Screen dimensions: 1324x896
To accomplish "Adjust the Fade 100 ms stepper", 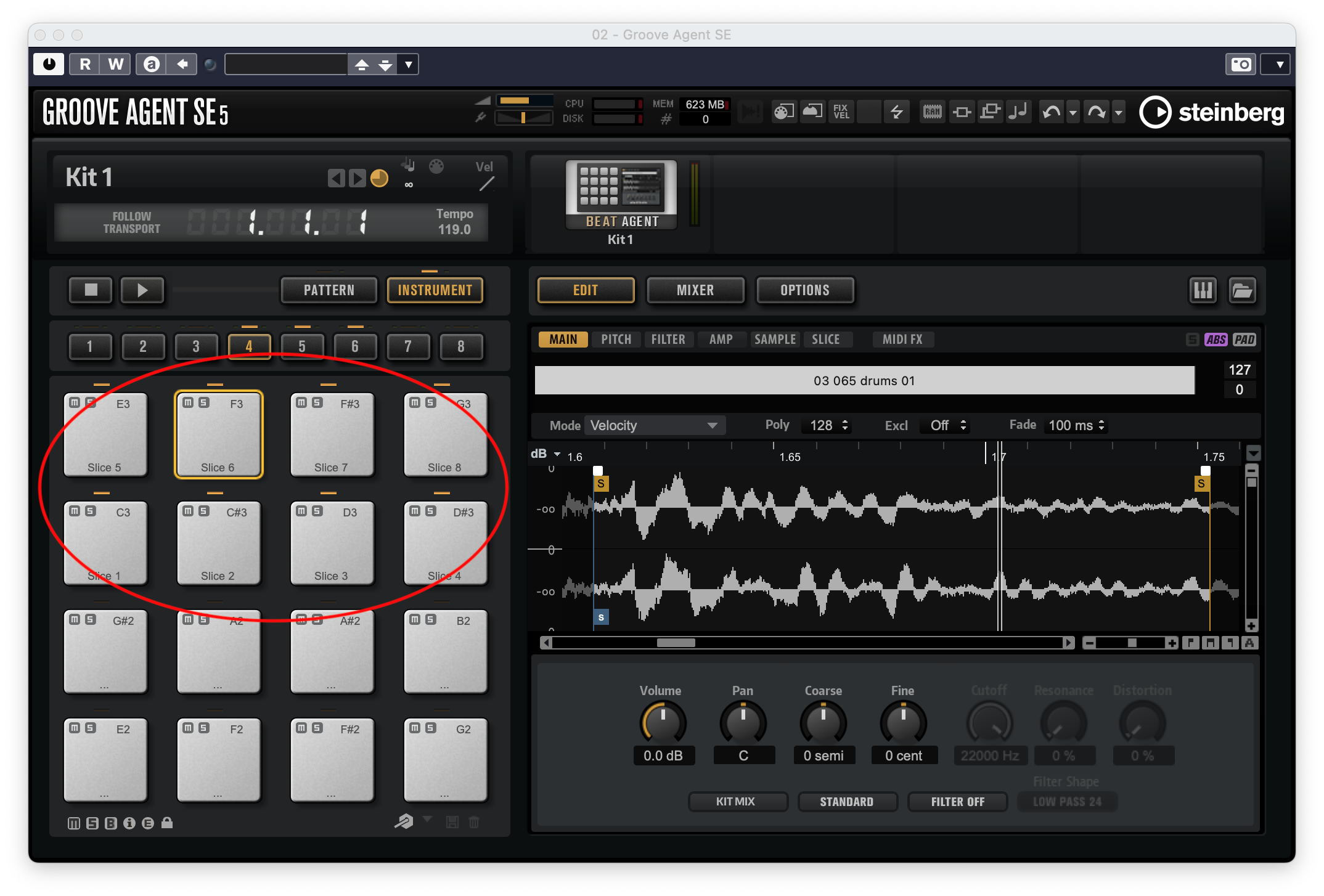I will click(x=1101, y=425).
